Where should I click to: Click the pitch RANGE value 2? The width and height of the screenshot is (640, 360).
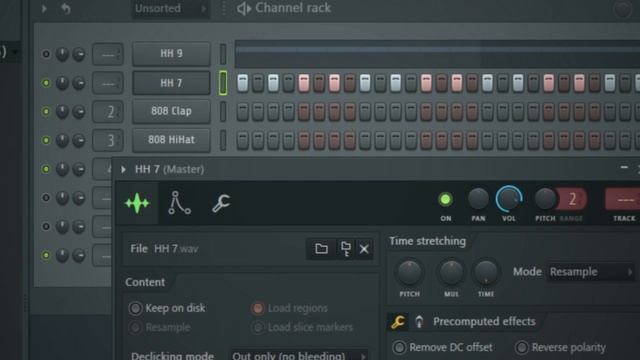[x=572, y=199]
